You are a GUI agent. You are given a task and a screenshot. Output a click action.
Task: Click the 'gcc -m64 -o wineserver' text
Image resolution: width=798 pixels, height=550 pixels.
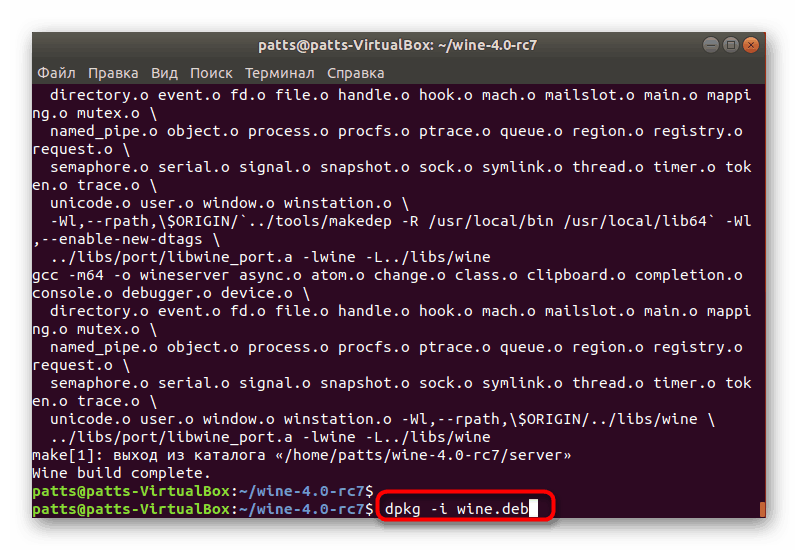(131, 275)
